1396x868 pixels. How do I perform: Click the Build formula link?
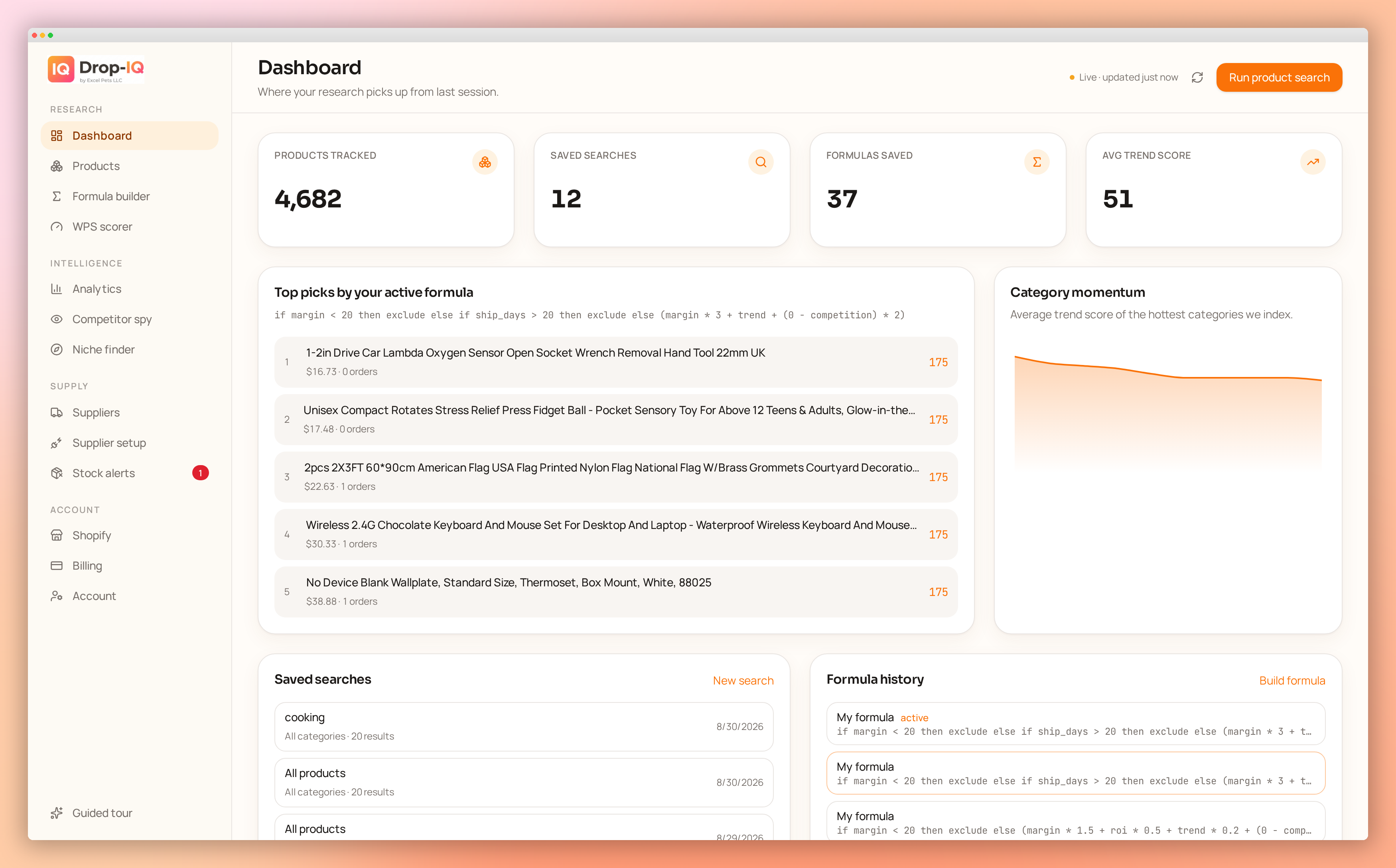(x=1291, y=680)
